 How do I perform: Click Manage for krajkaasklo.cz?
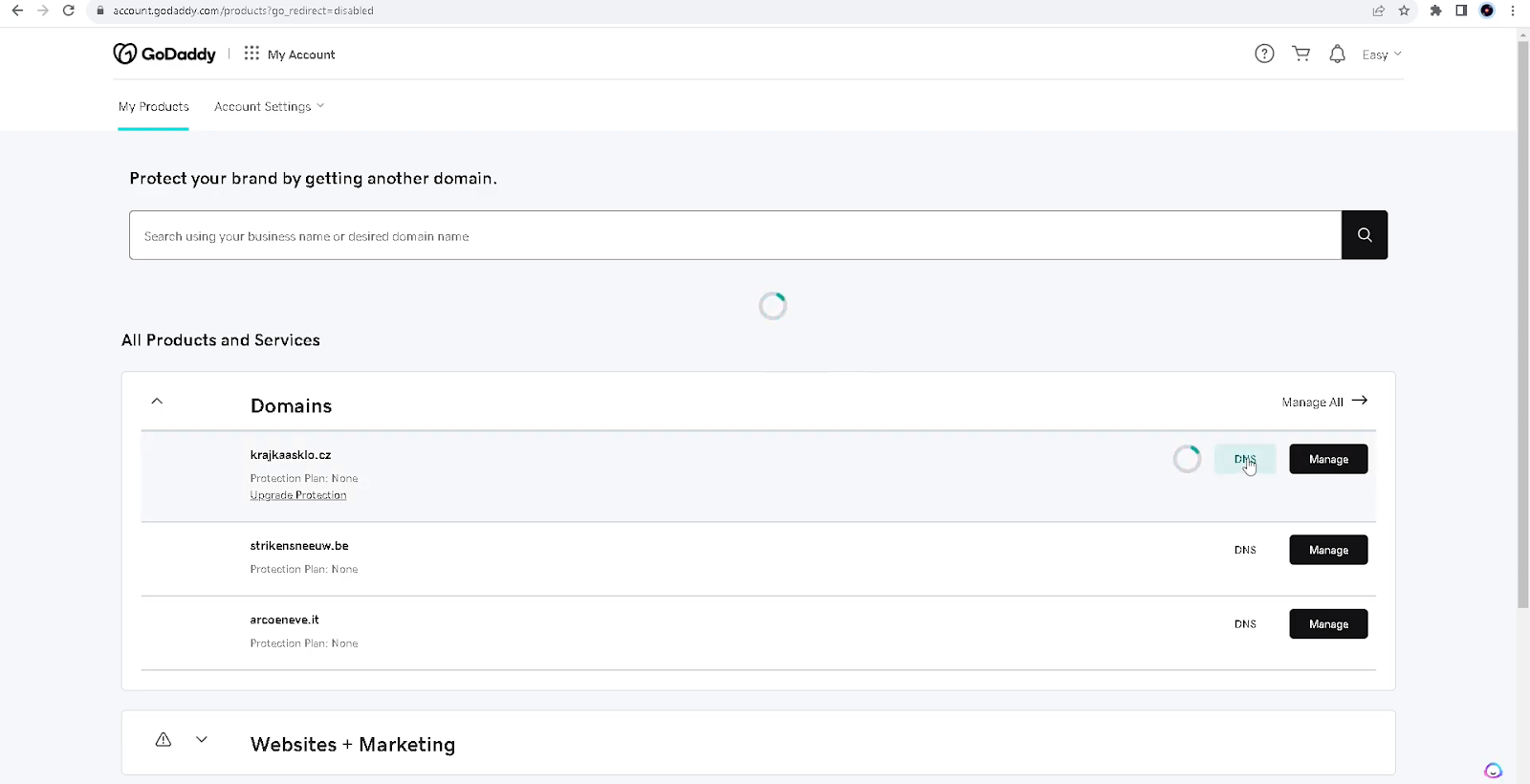click(1328, 459)
